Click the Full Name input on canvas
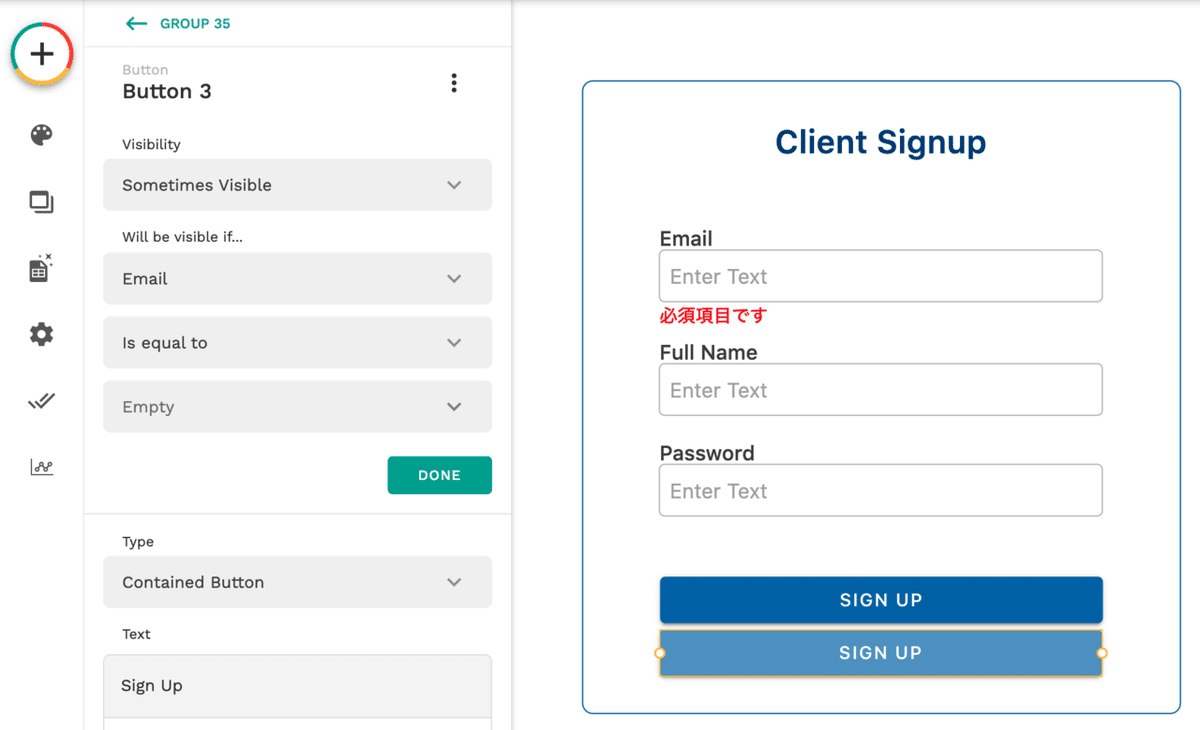The image size is (1200, 730). click(880, 390)
